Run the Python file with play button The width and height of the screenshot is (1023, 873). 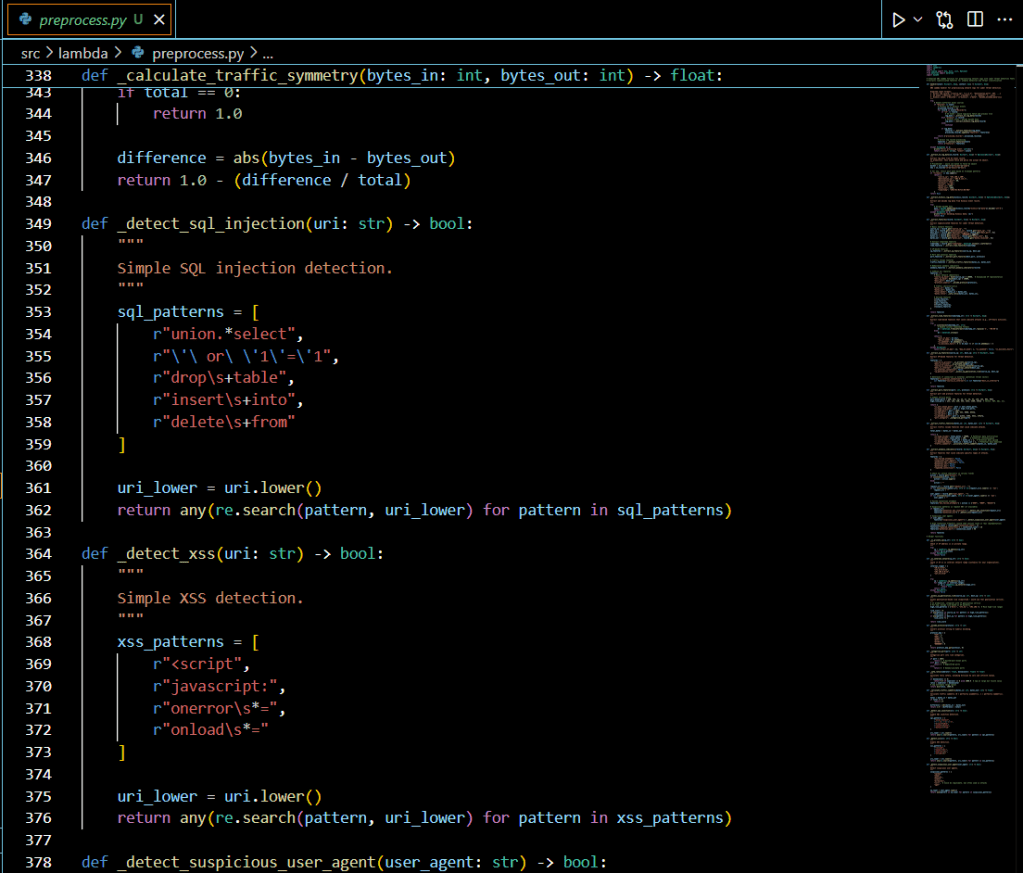[898, 19]
